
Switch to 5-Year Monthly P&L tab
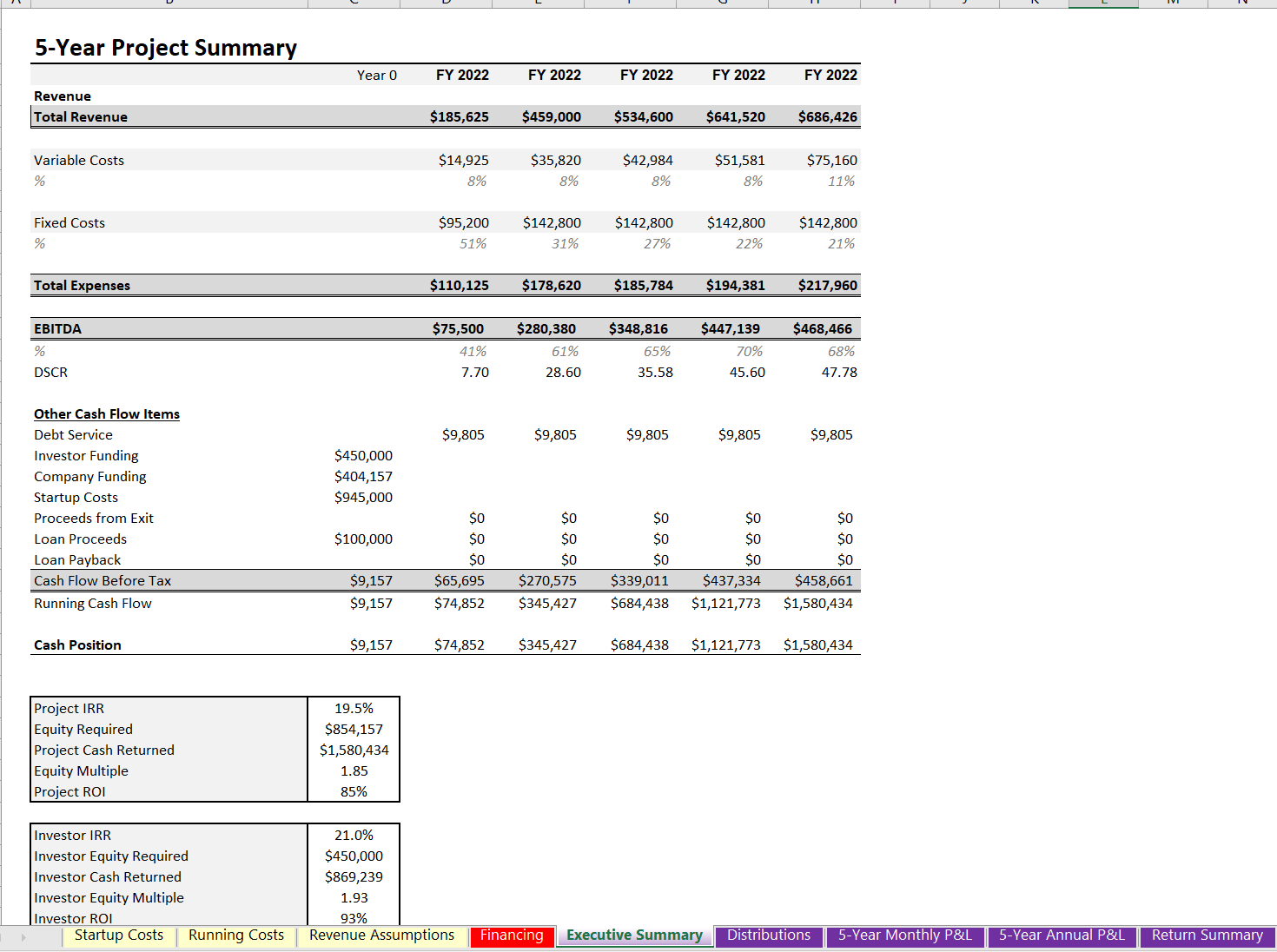click(905, 935)
